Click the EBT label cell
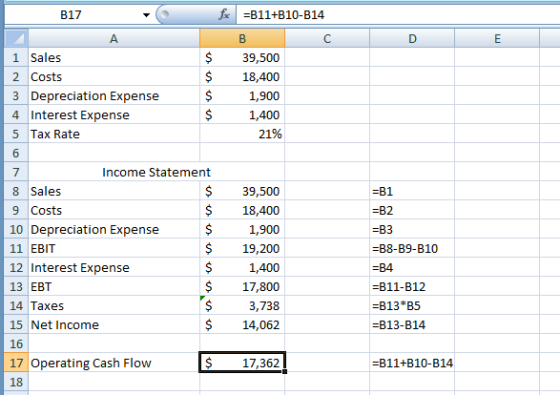Screen dimensions: 560x395 (x=114, y=287)
